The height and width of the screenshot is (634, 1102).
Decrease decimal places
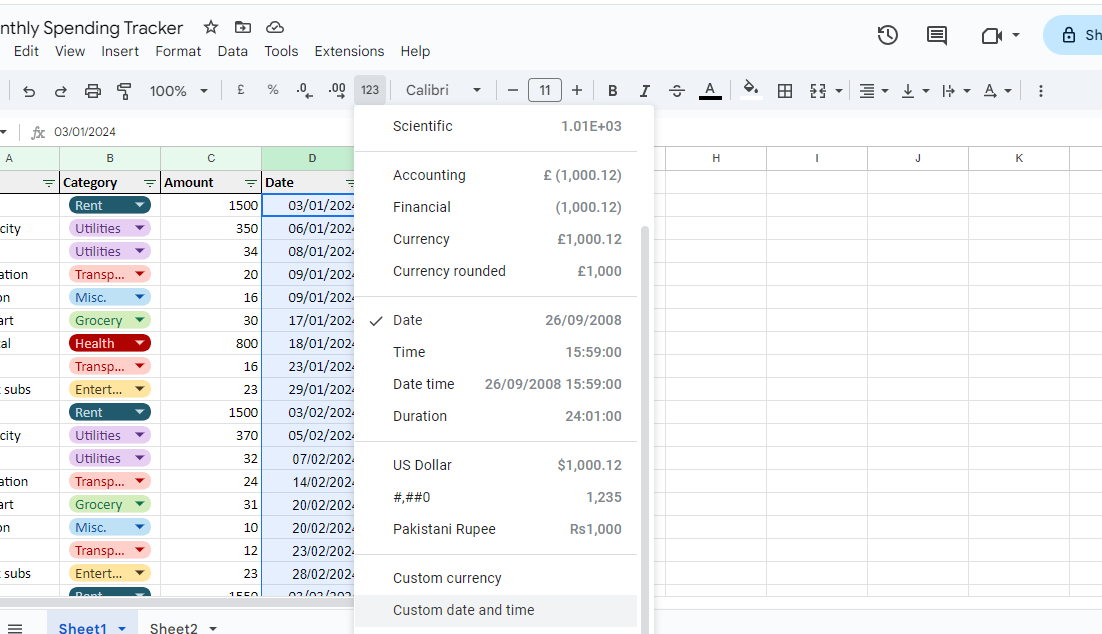[x=304, y=90]
